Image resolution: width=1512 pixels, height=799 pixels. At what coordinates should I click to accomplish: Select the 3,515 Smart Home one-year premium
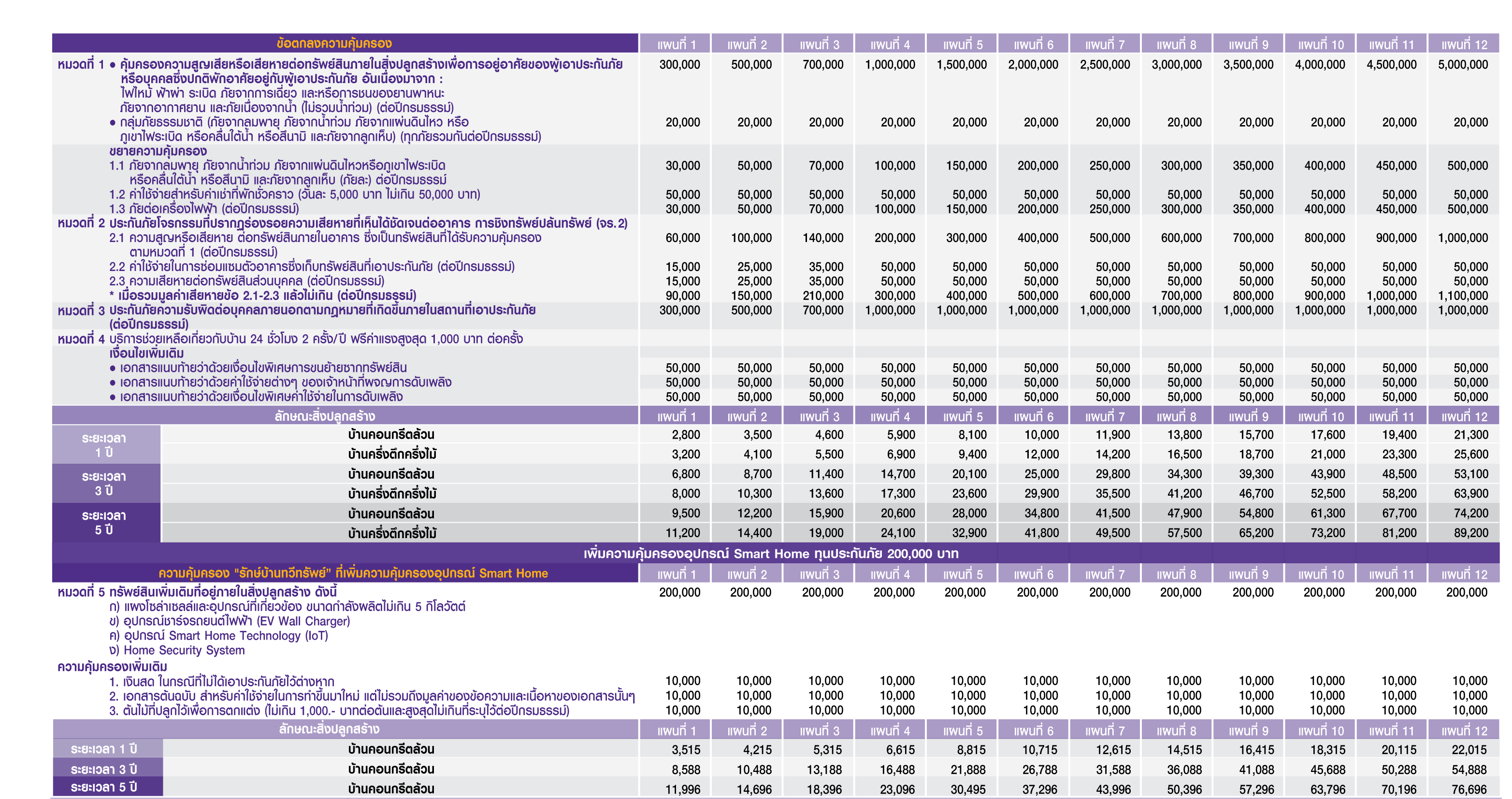click(x=686, y=750)
